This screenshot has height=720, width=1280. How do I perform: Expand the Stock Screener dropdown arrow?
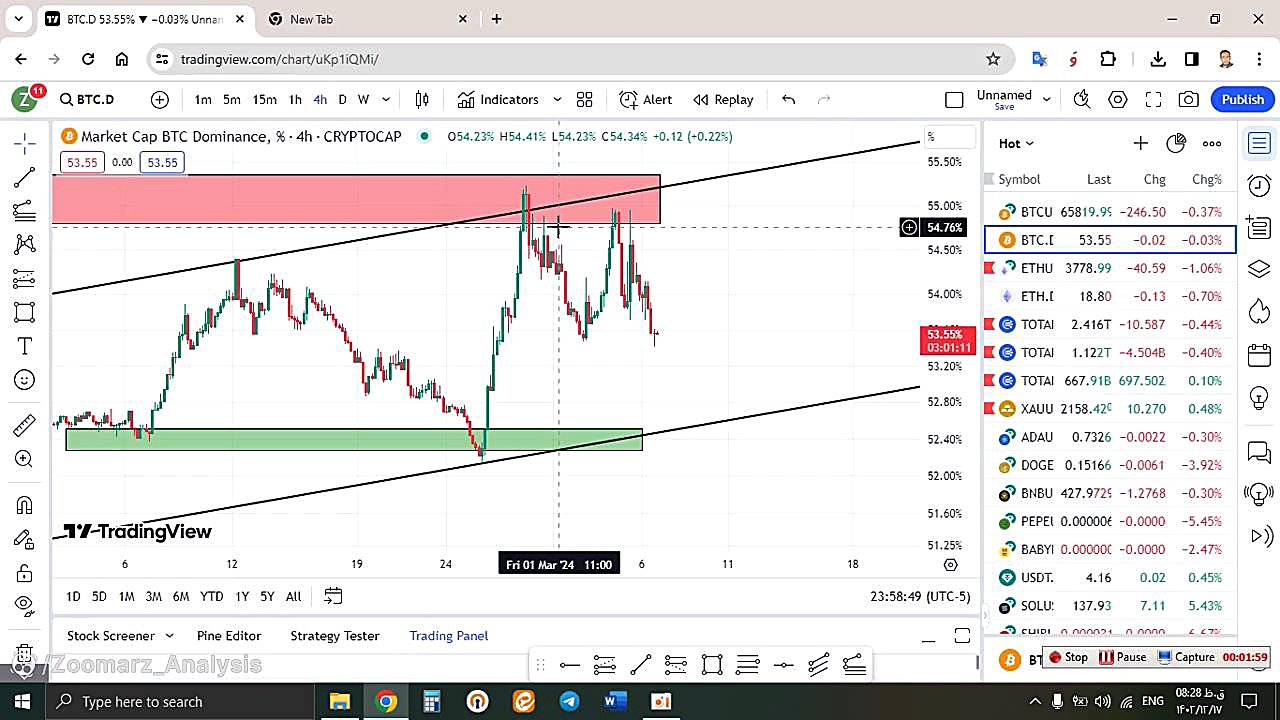[169, 636]
